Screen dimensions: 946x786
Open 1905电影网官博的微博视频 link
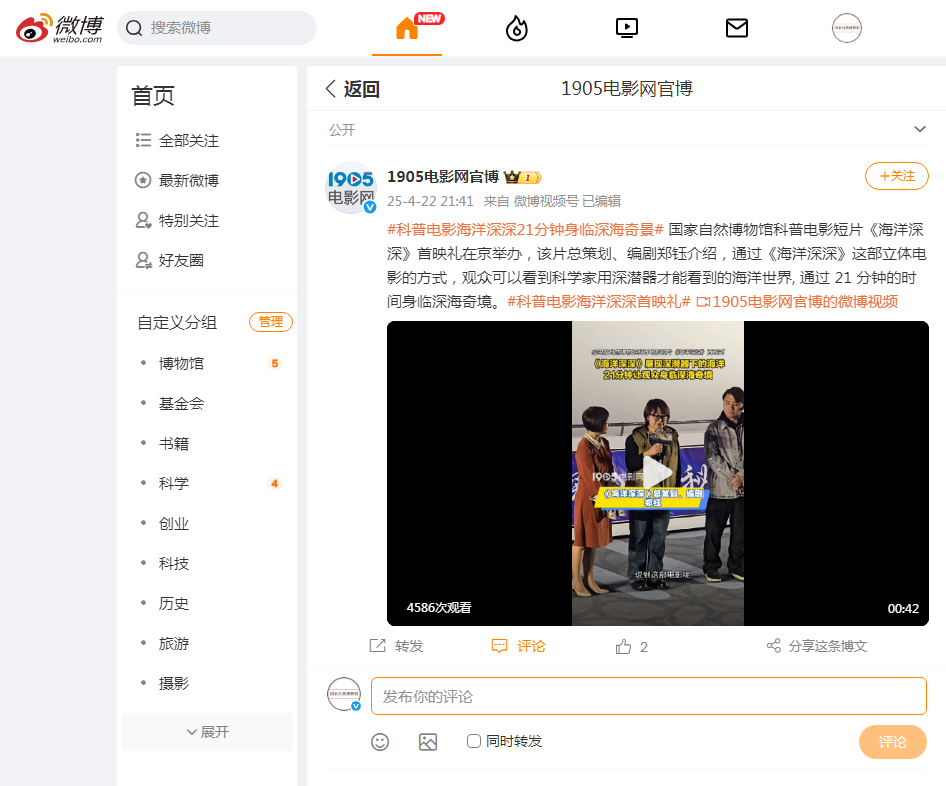(x=797, y=302)
